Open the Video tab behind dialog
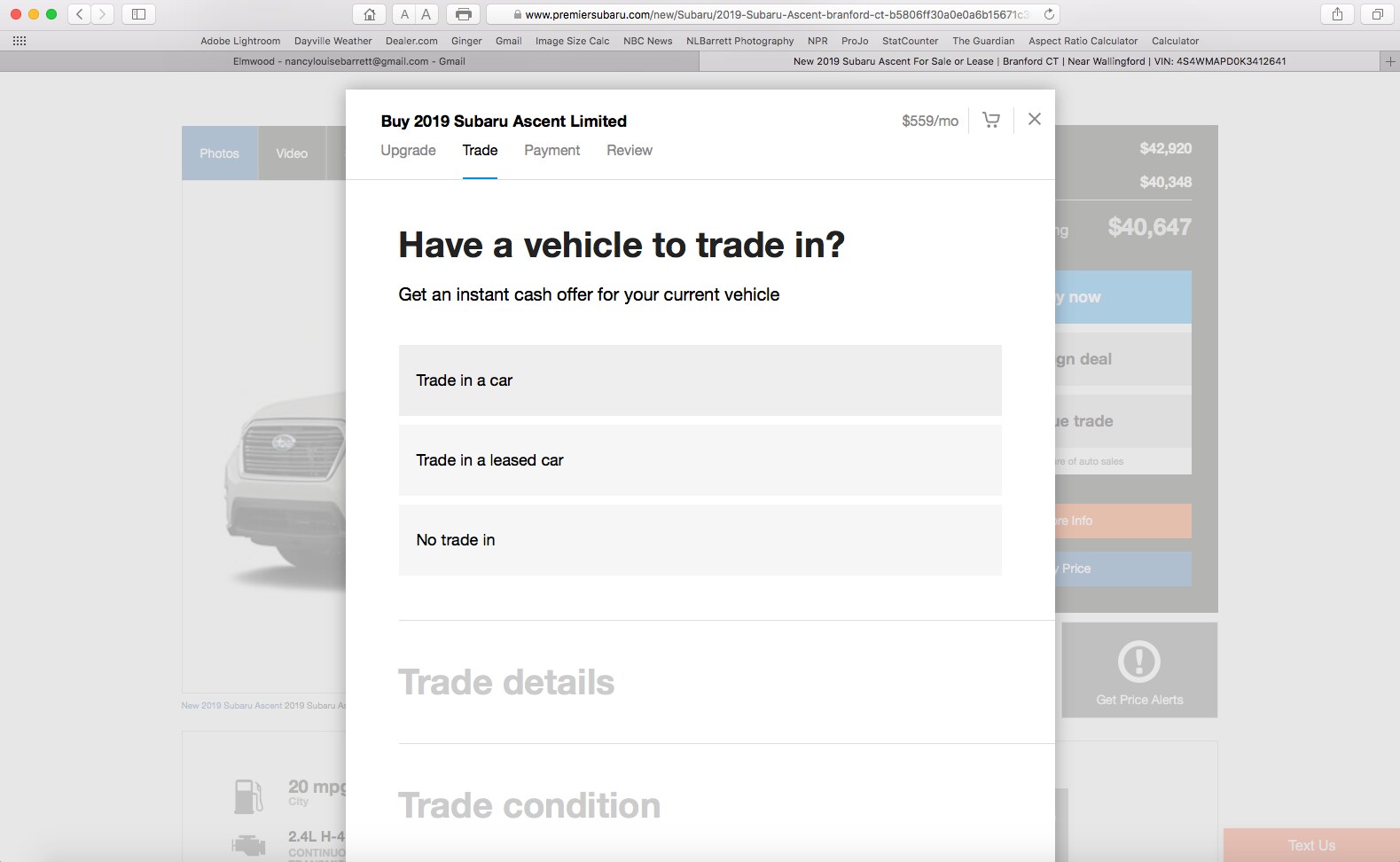The width and height of the screenshot is (1400, 862). [x=292, y=153]
